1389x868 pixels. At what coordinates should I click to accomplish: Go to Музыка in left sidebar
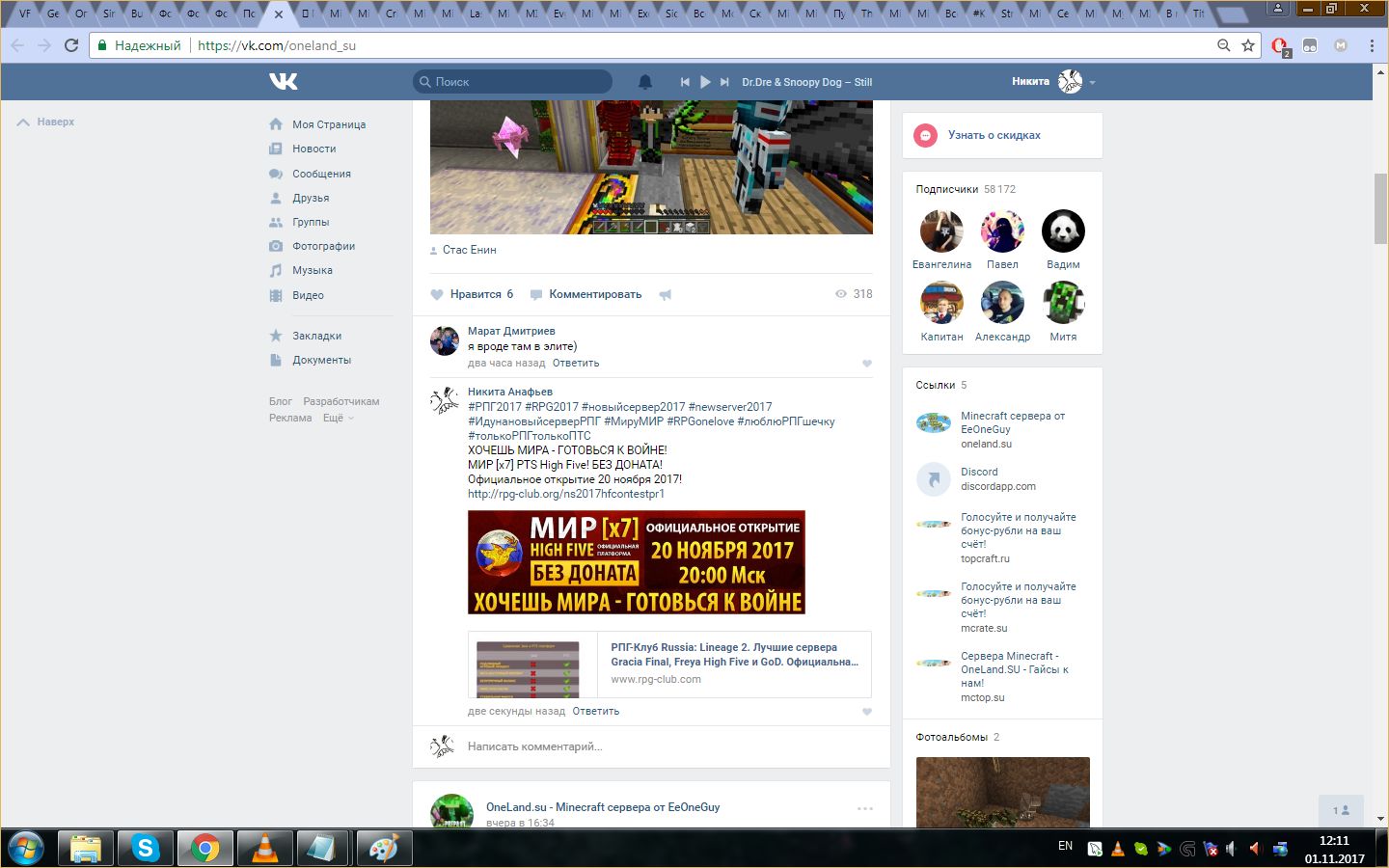coord(312,270)
